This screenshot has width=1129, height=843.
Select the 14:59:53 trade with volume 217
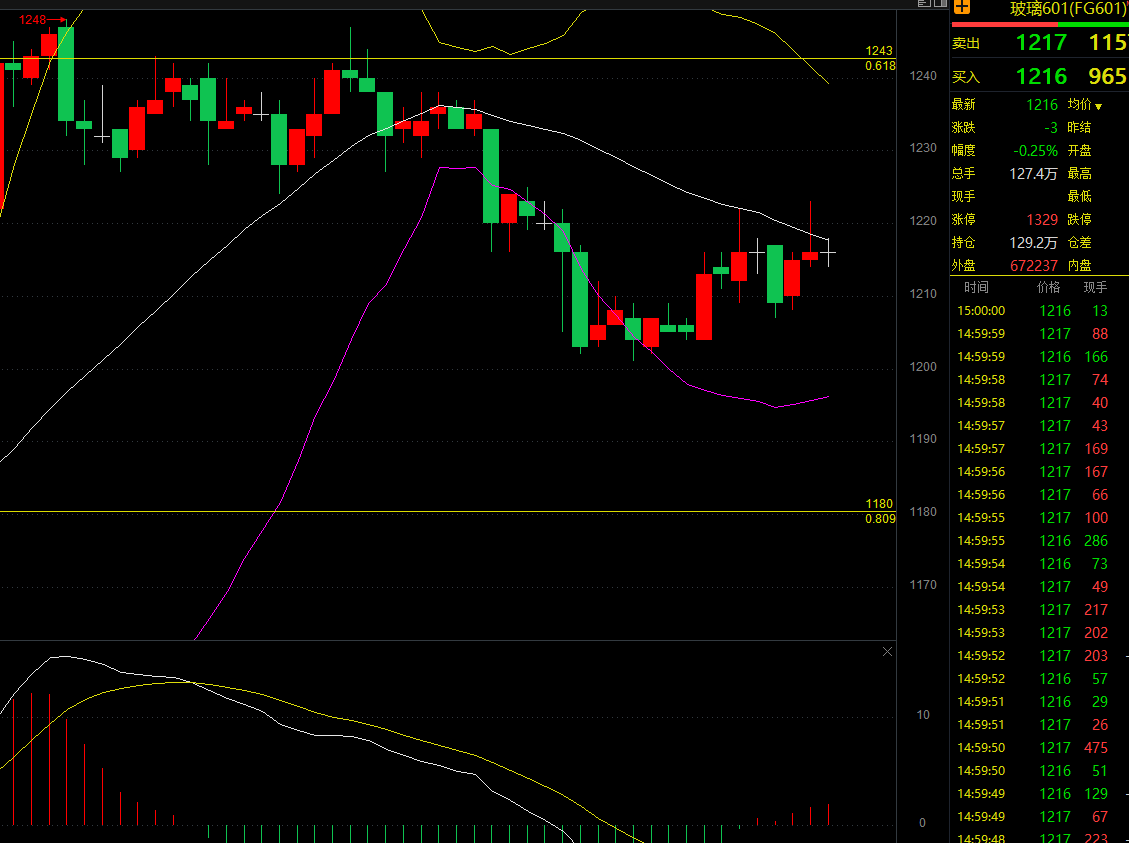pyautogui.click(x=1039, y=610)
